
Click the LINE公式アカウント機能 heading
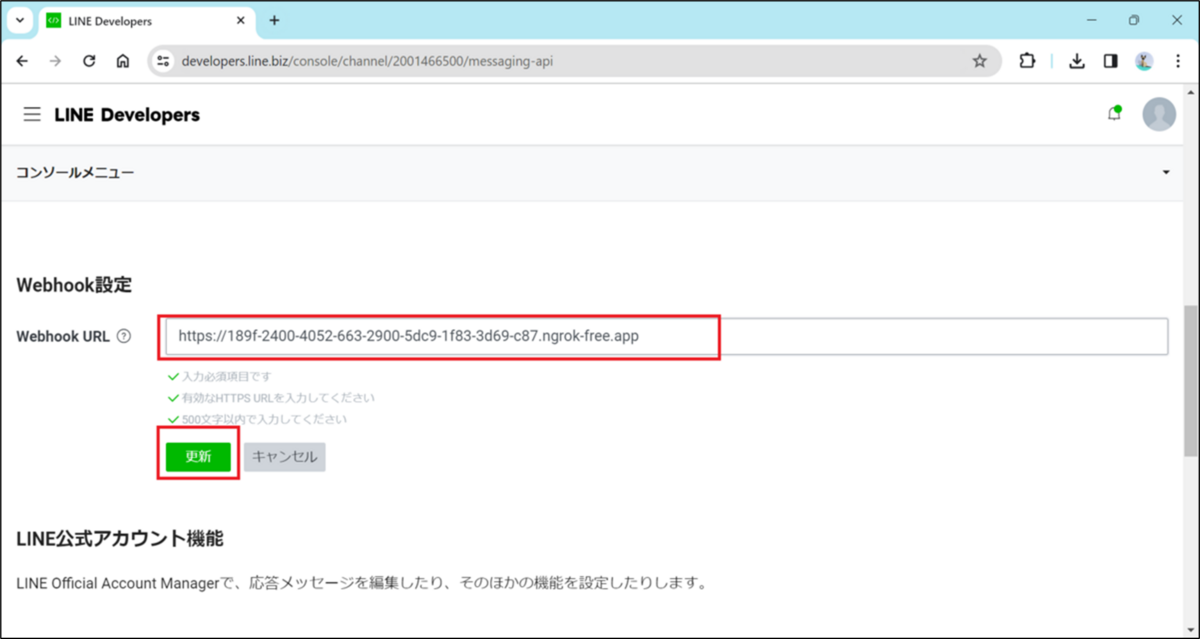click(x=120, y=539)
